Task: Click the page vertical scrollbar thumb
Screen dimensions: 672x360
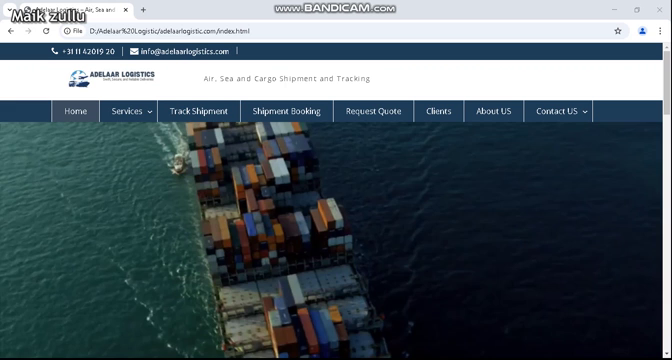Action: (667, 82)
